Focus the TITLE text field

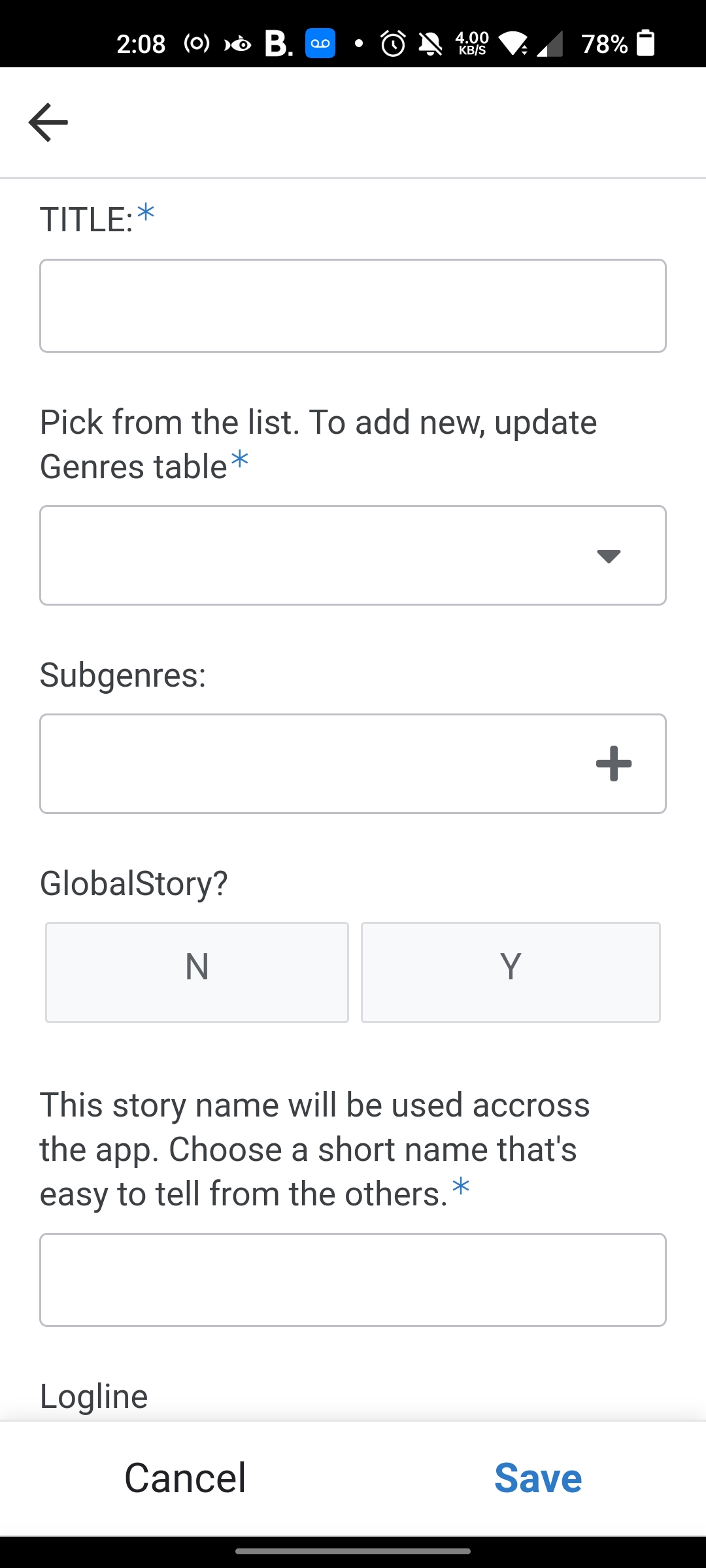click(353, 306)
